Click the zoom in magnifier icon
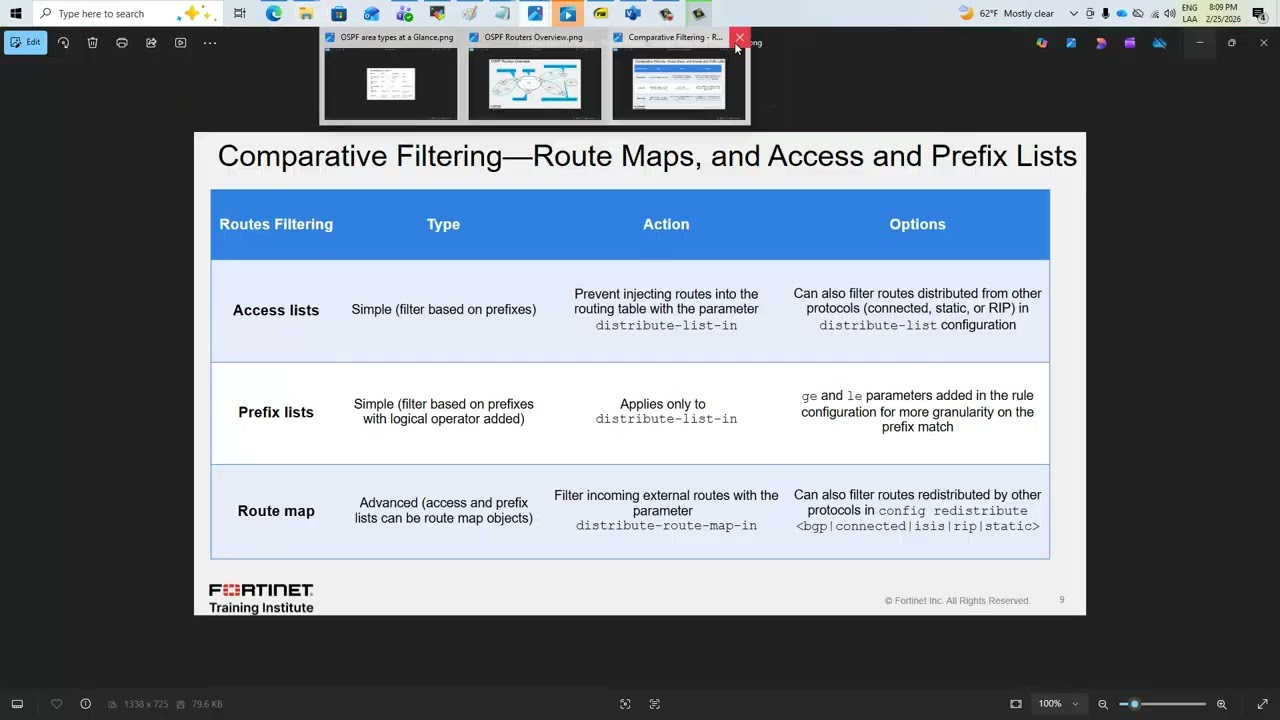Viewport: 1280px width, 720px height. point(1221,704)
